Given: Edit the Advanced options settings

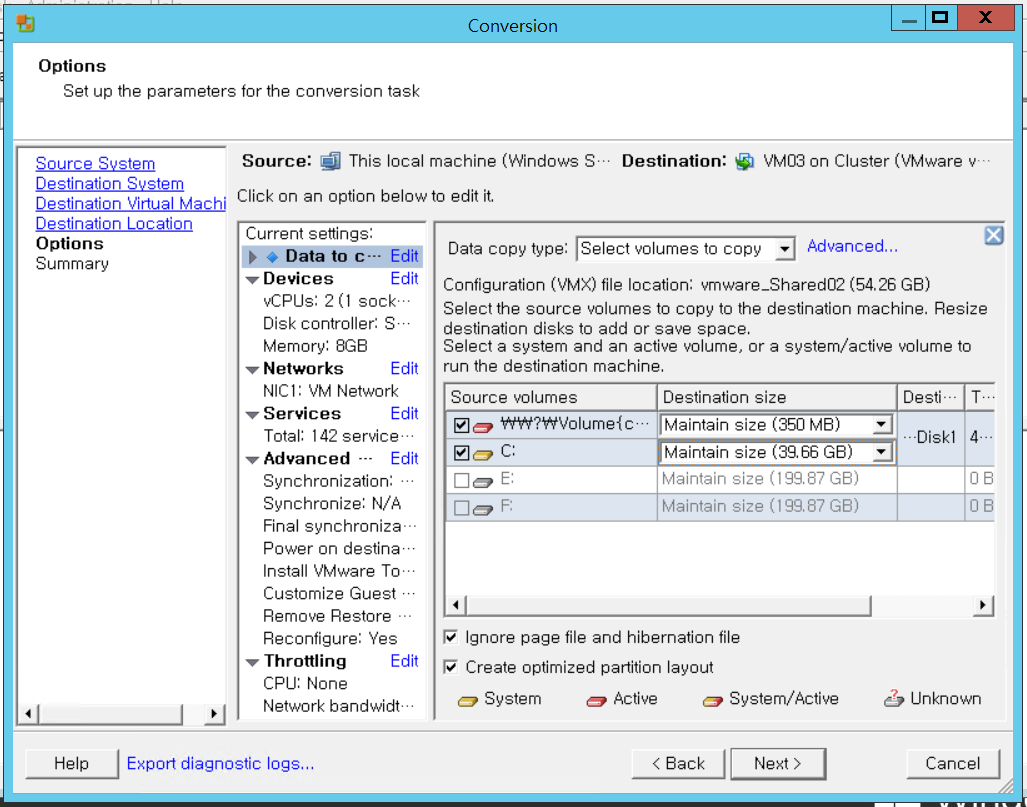Looking at the screenshot, I should click(x=404, y=459).
